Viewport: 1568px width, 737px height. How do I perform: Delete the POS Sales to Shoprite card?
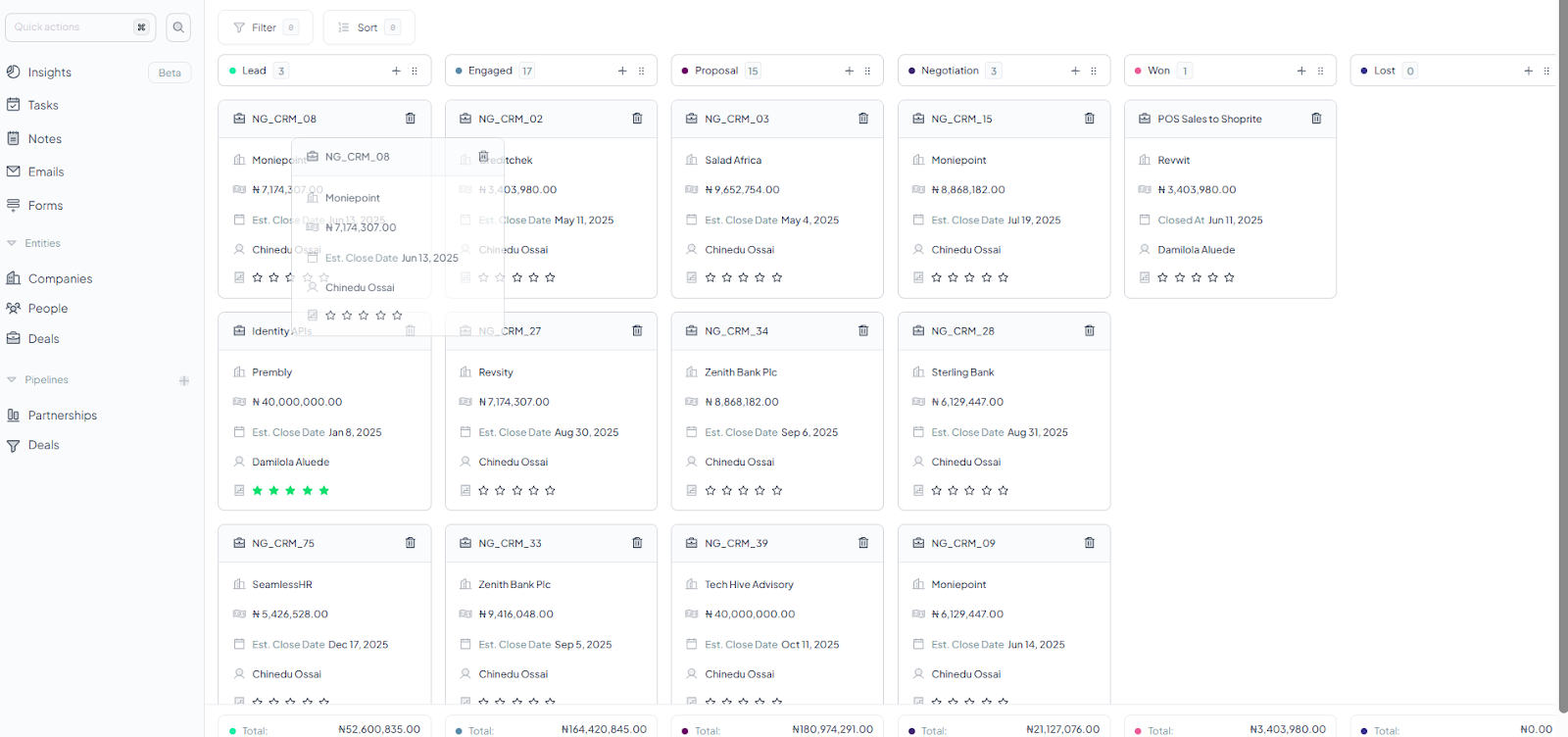[1316, 119]
